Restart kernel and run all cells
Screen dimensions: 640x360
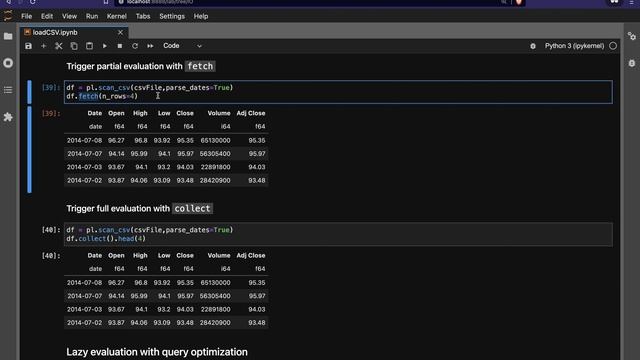coord(150,46)
